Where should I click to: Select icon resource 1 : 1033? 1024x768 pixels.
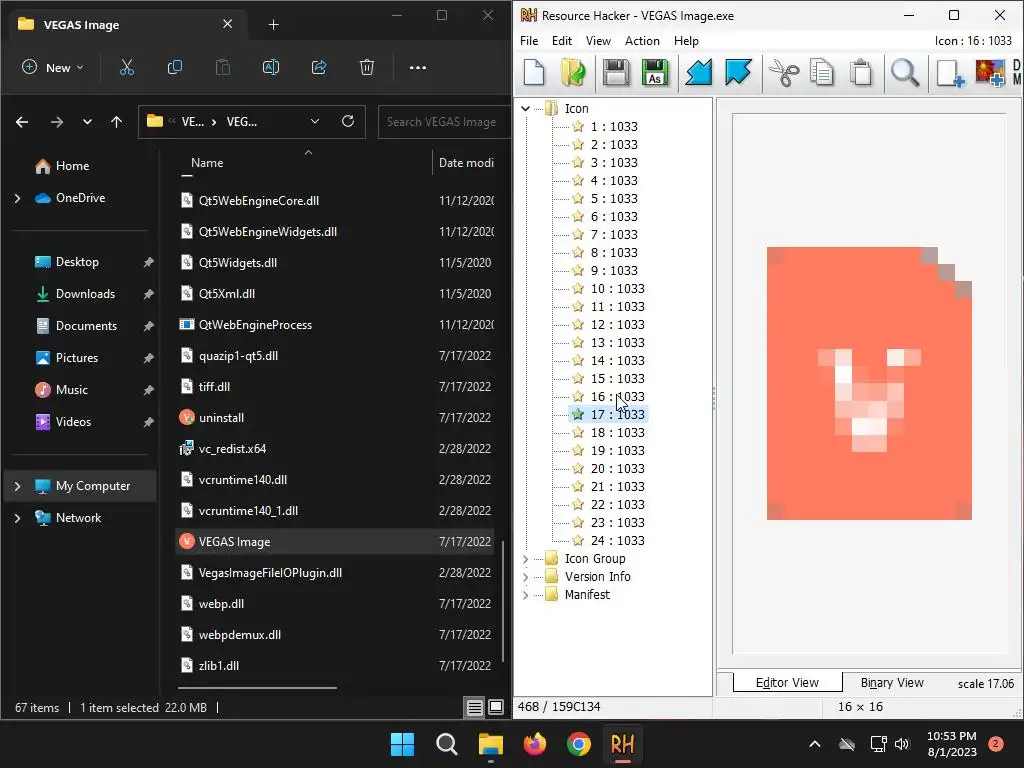click(614, 127)
